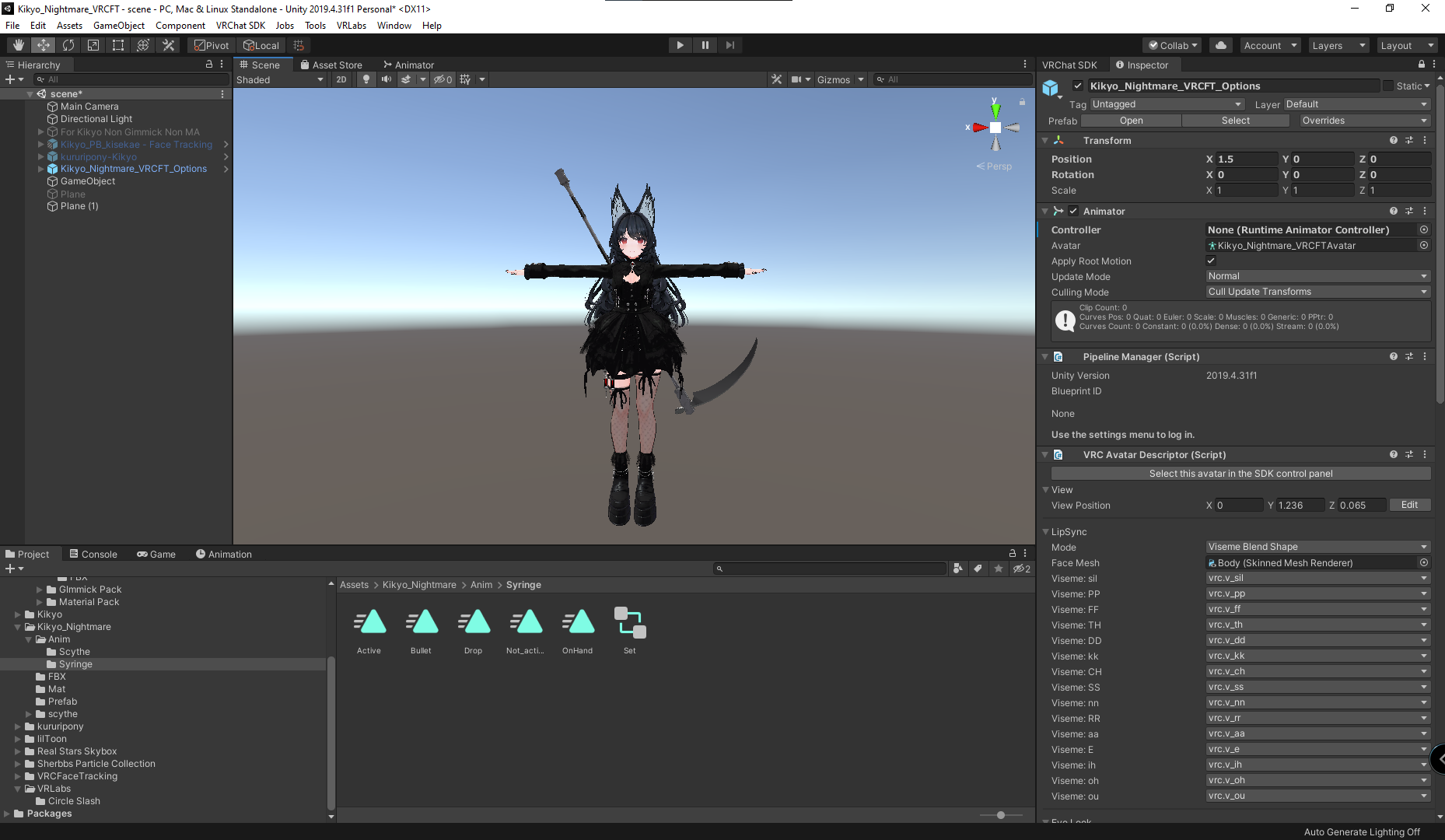1445x840 pixels.
Task: Open scene component tools icon
Action: 776,79
